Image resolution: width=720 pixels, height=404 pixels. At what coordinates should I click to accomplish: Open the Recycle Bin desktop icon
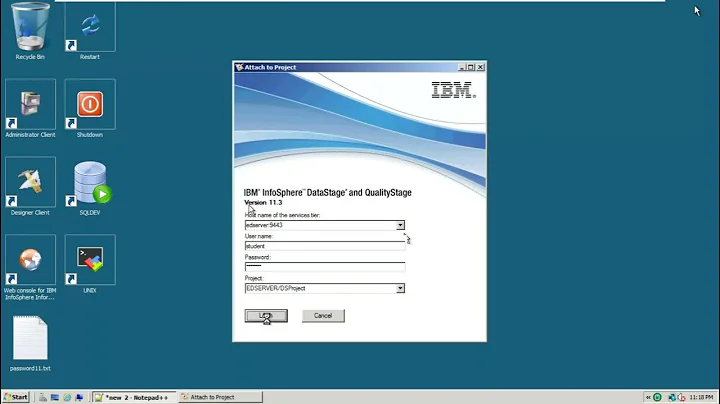click(30, 27)
